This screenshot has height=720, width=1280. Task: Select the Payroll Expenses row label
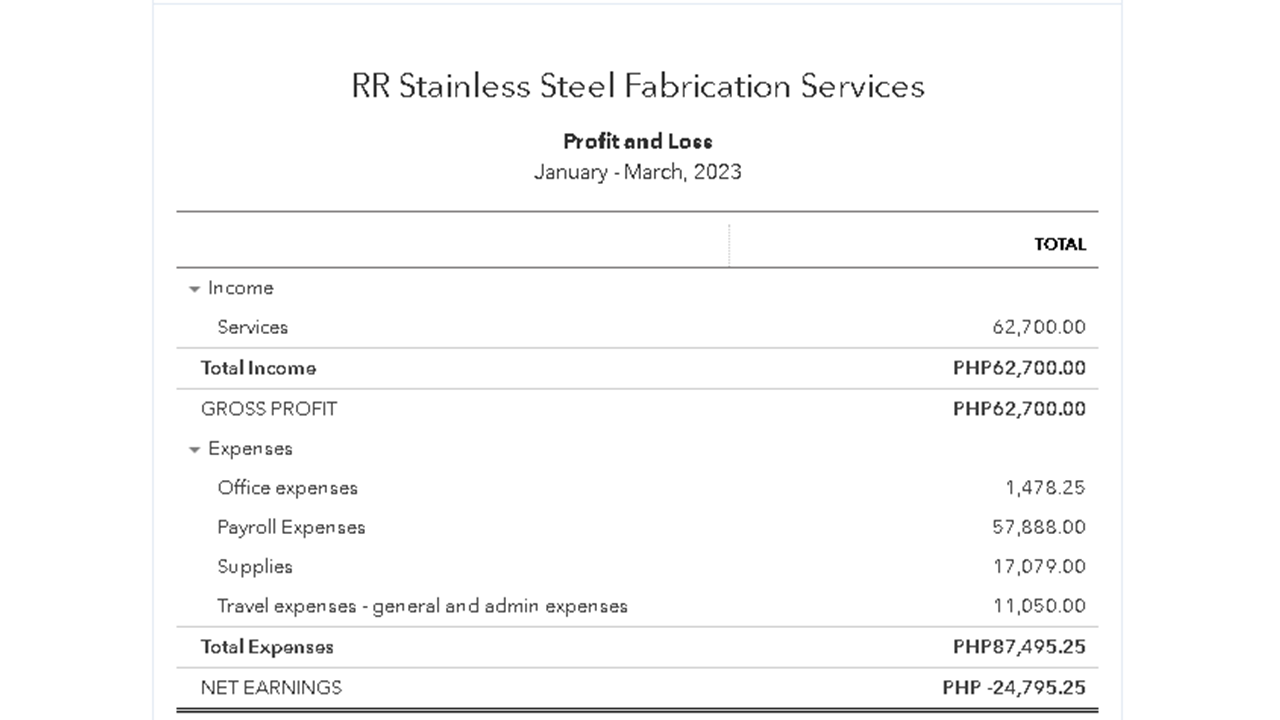pos(291,527)
